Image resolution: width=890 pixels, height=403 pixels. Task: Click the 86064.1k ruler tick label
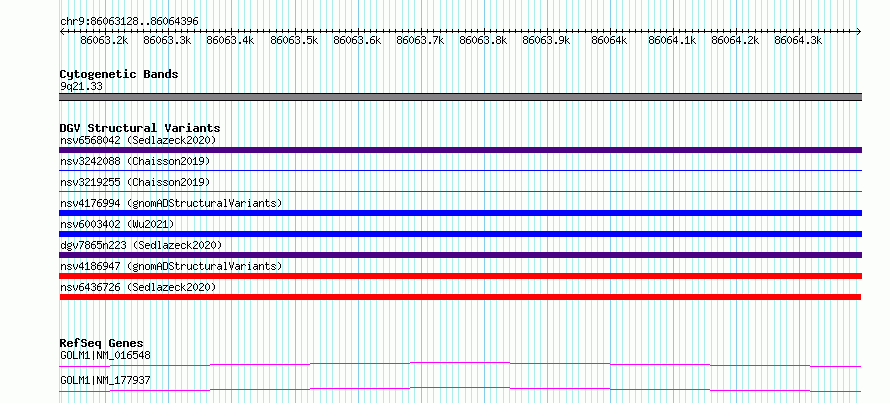672,40
